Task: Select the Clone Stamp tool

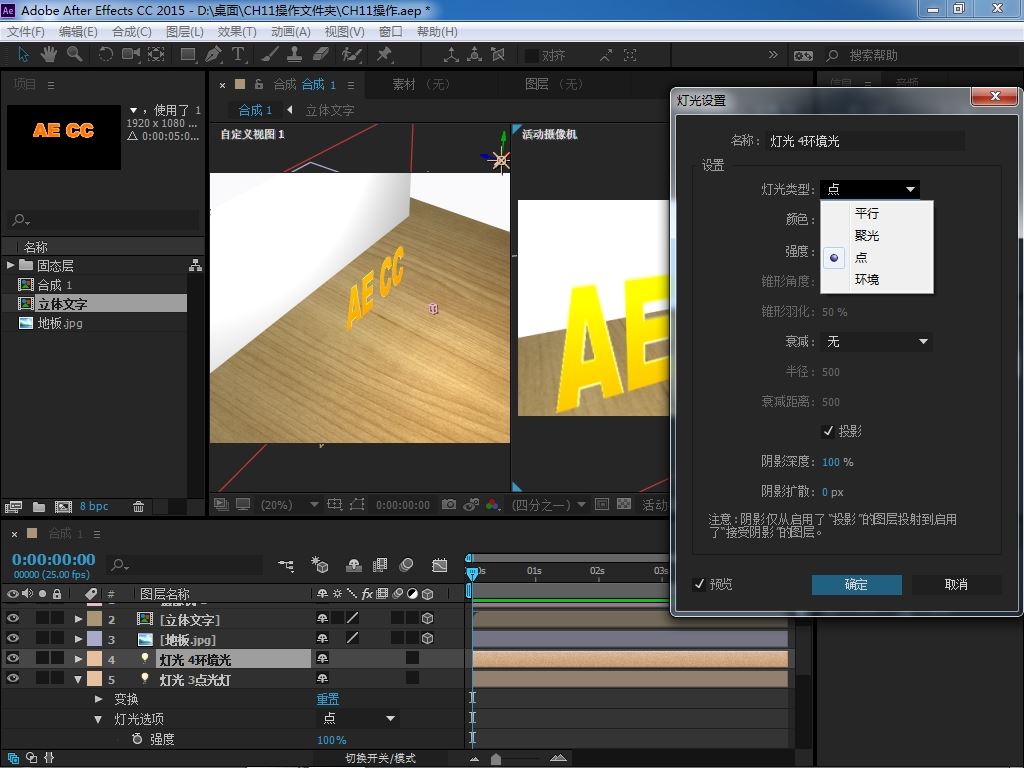Action: [295, 55]
